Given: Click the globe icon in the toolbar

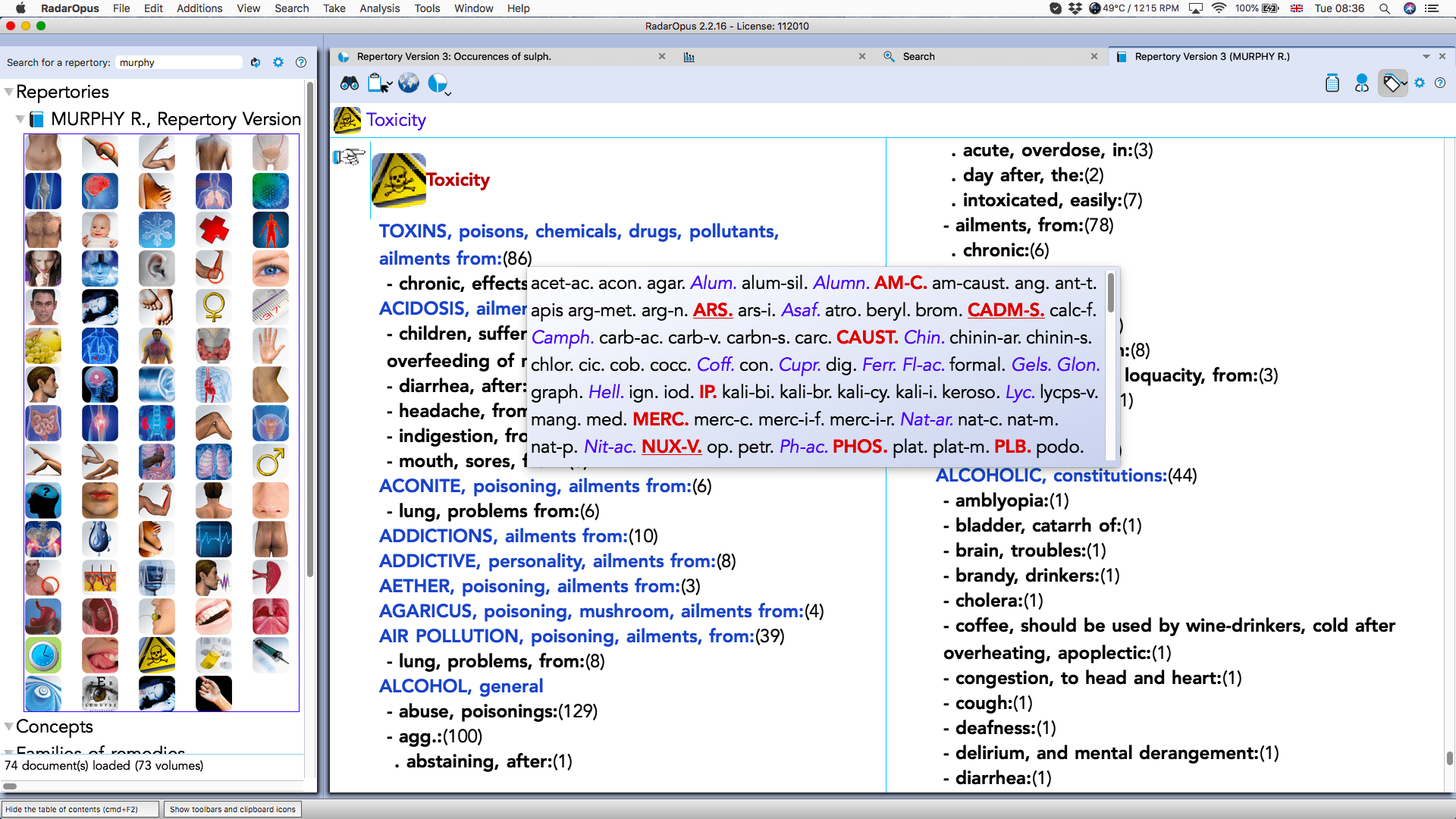Looking at the screenshot, I should click(x=409, y=83).
